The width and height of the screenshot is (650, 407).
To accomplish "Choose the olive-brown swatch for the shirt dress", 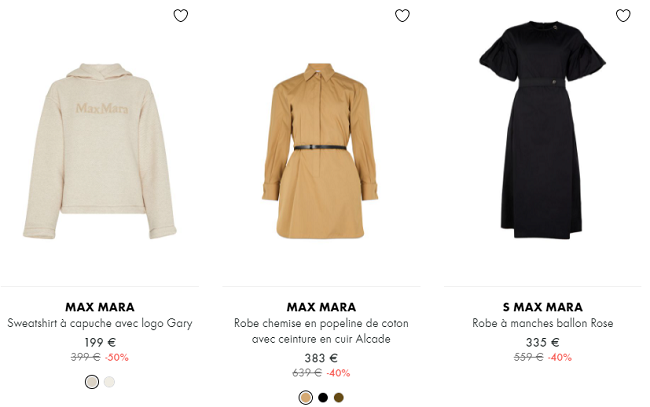I will point(339,398).
